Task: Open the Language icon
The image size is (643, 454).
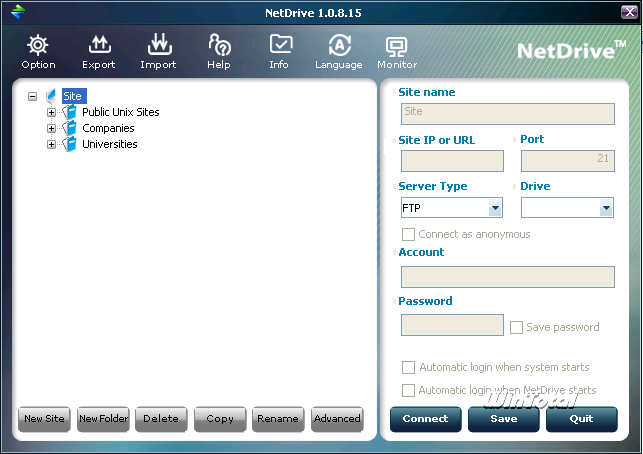Action: (340, 45)
